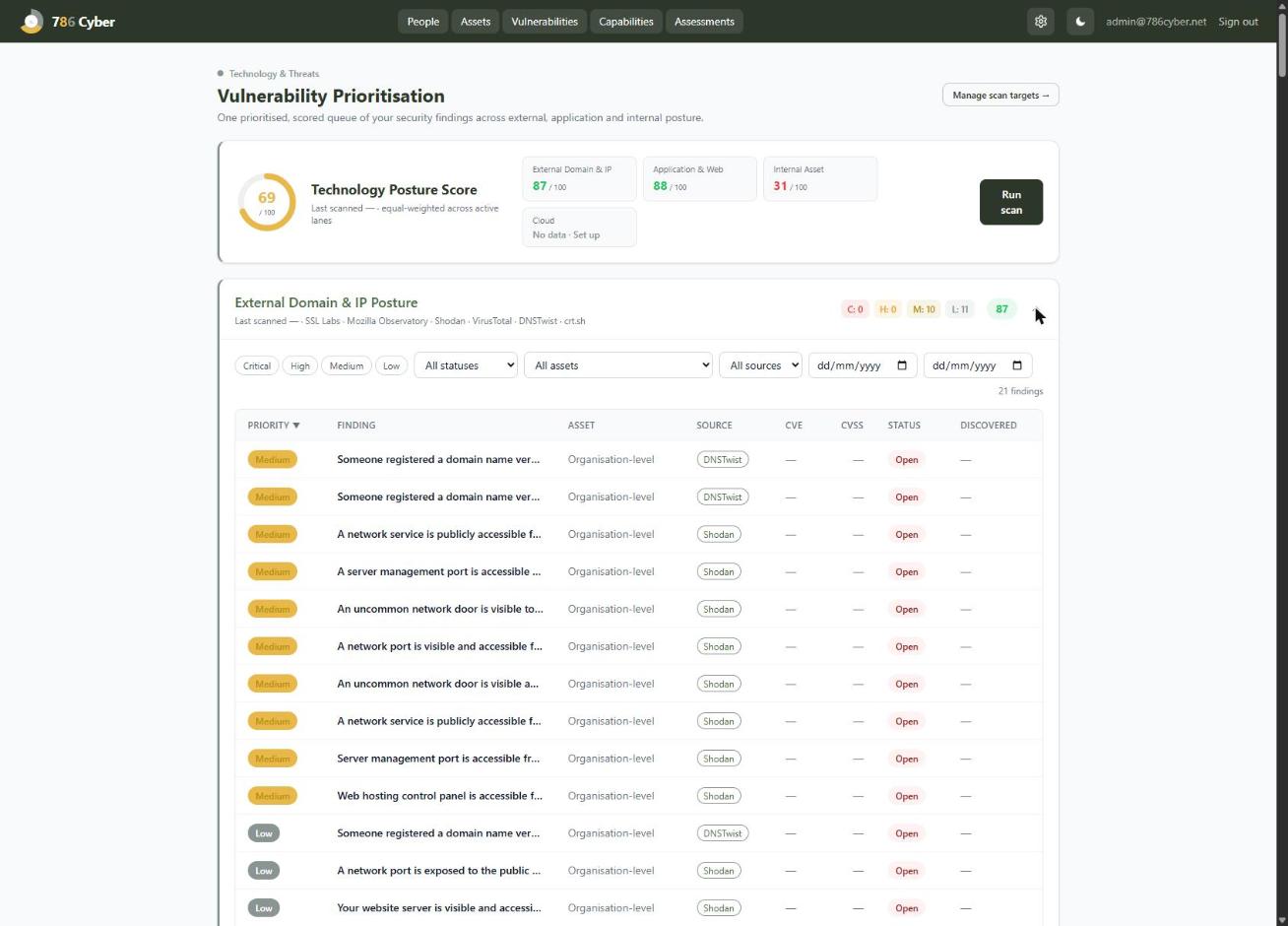Click the Discovered column header
Screen dimensions: 1288x926
click(989, 426)
